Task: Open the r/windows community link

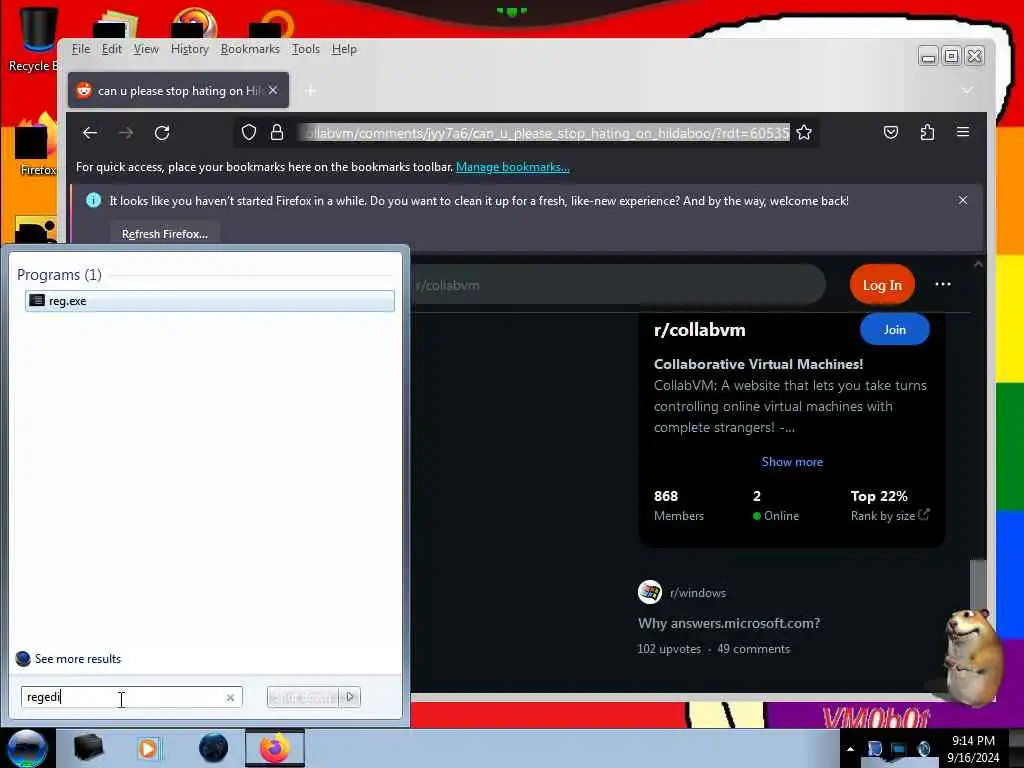Action: click(x=697, y=592)
